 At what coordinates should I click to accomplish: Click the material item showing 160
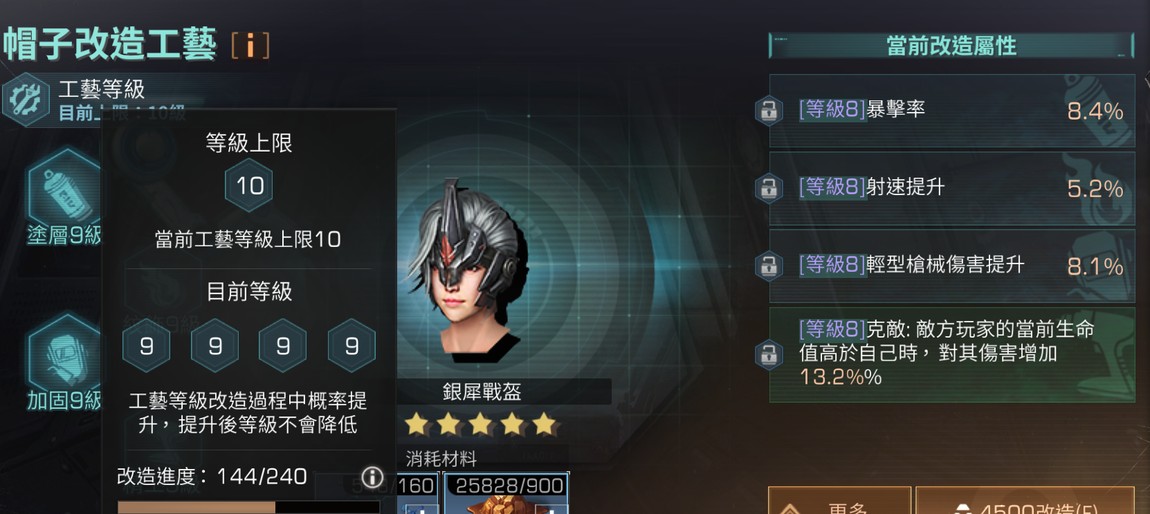pos(418,493)
